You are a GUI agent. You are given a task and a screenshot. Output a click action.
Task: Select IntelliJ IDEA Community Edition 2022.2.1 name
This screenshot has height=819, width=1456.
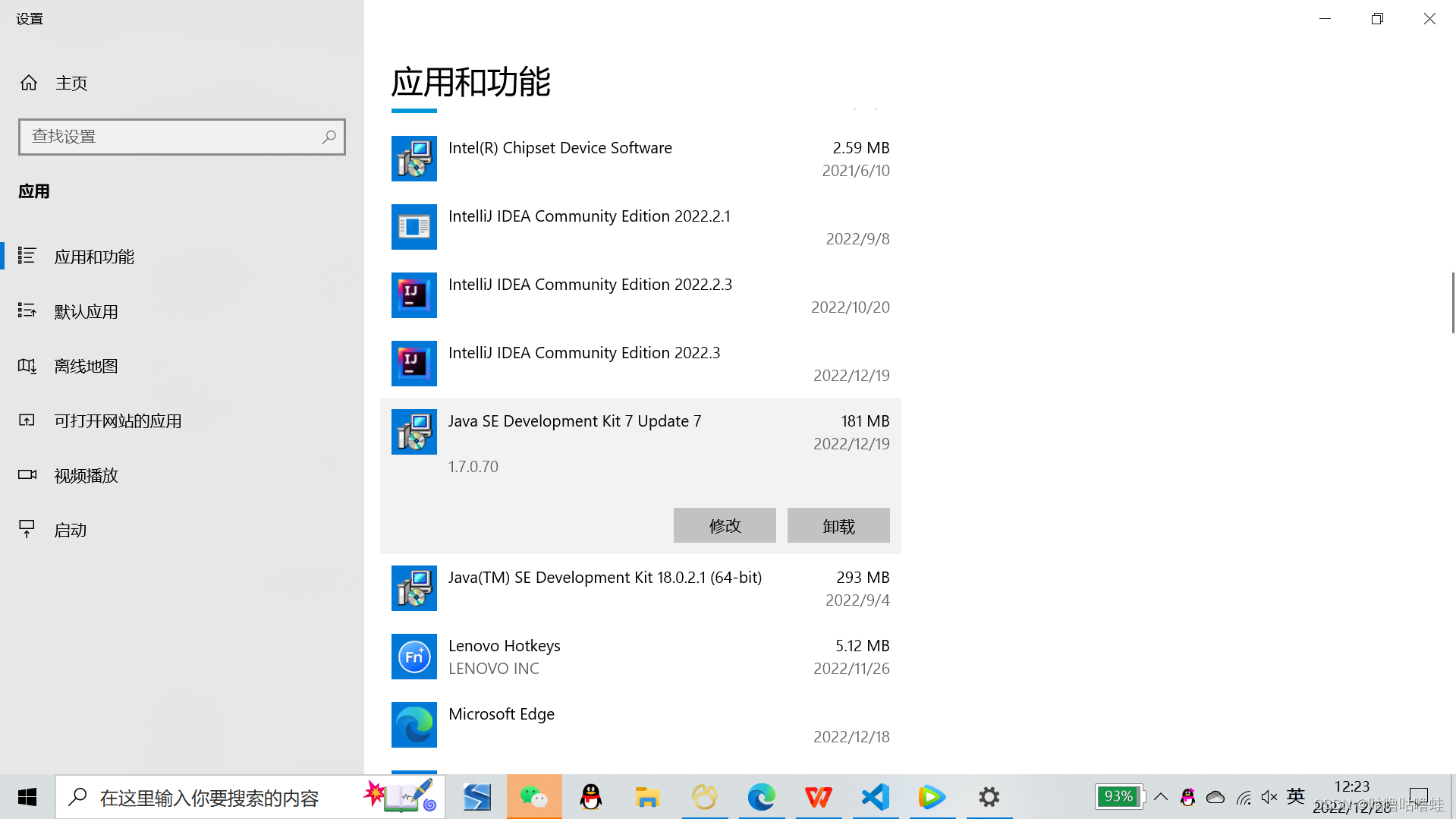pyautogui.click(x=590, y=216)
